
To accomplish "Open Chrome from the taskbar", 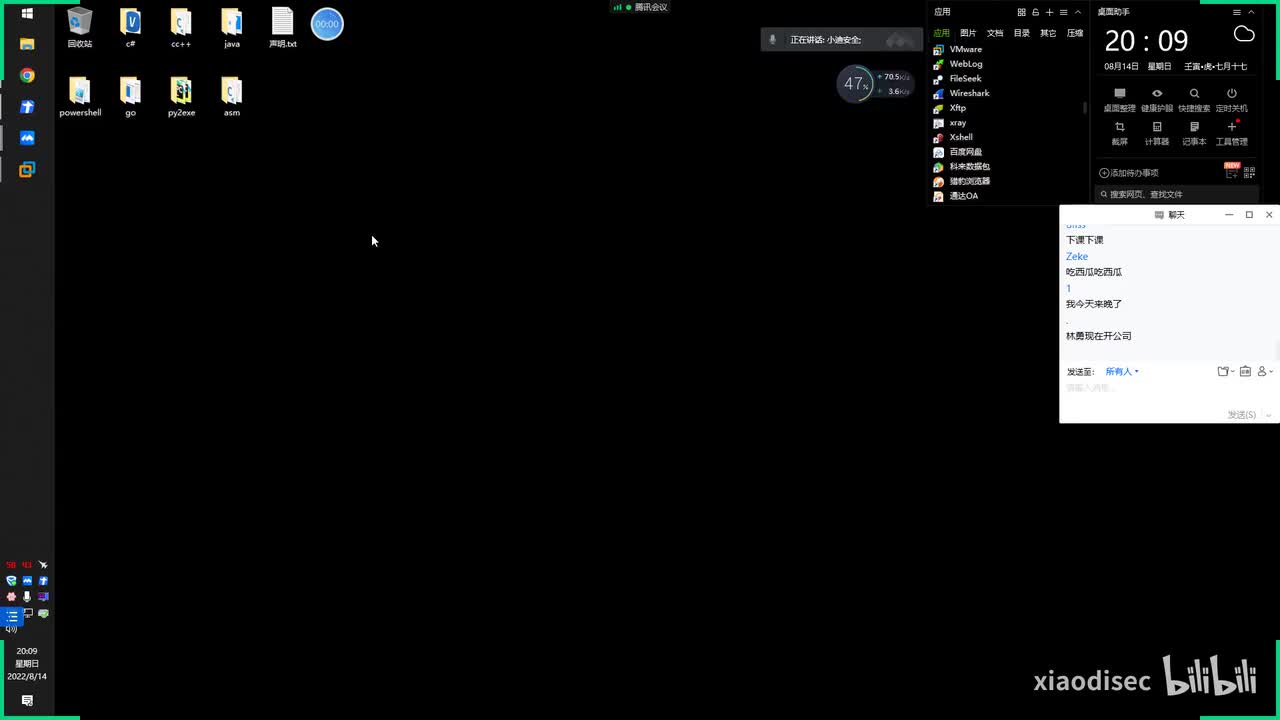I will tap(27, 76).
